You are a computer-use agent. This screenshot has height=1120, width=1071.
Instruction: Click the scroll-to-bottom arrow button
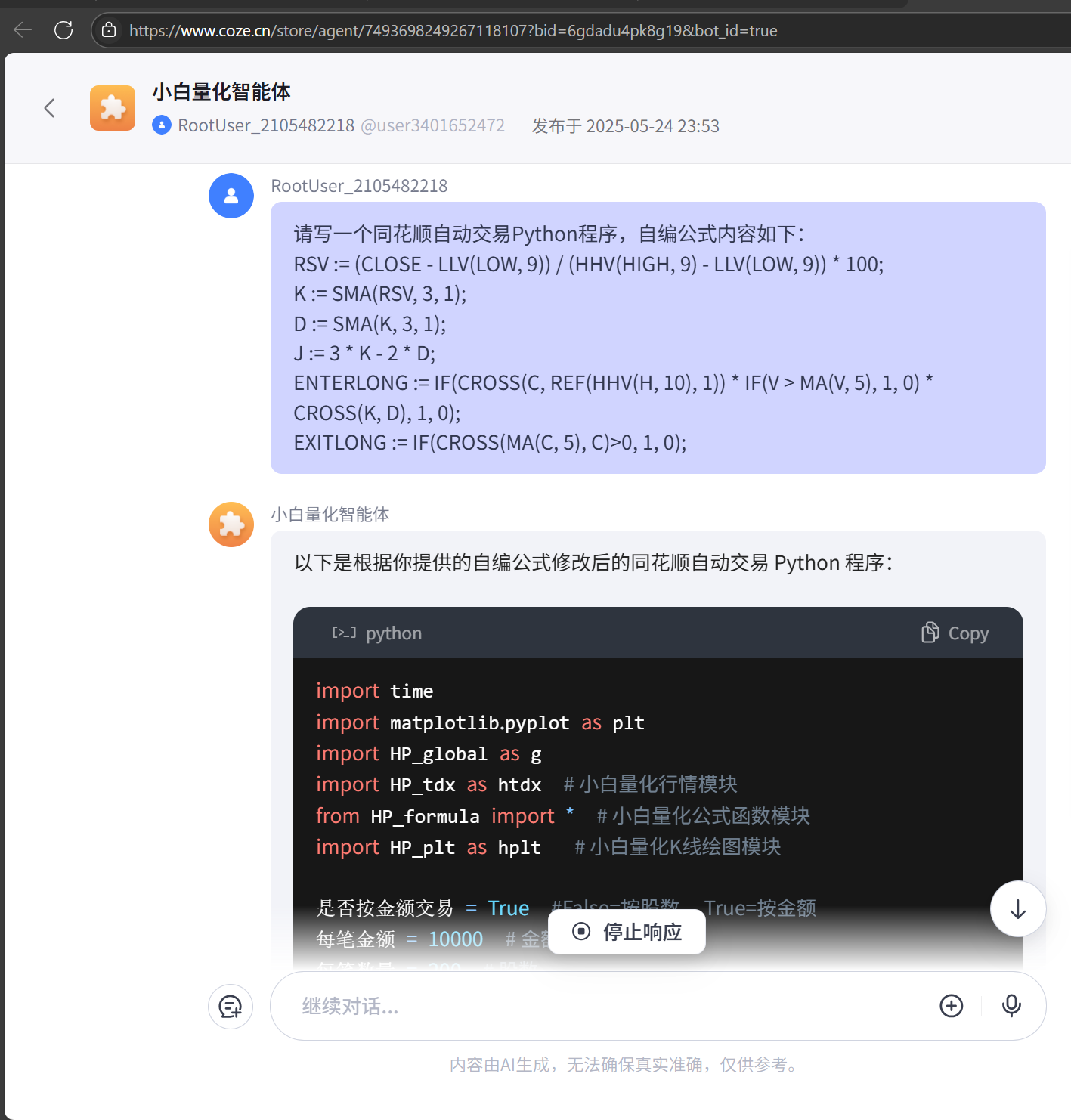point(1018,909)
